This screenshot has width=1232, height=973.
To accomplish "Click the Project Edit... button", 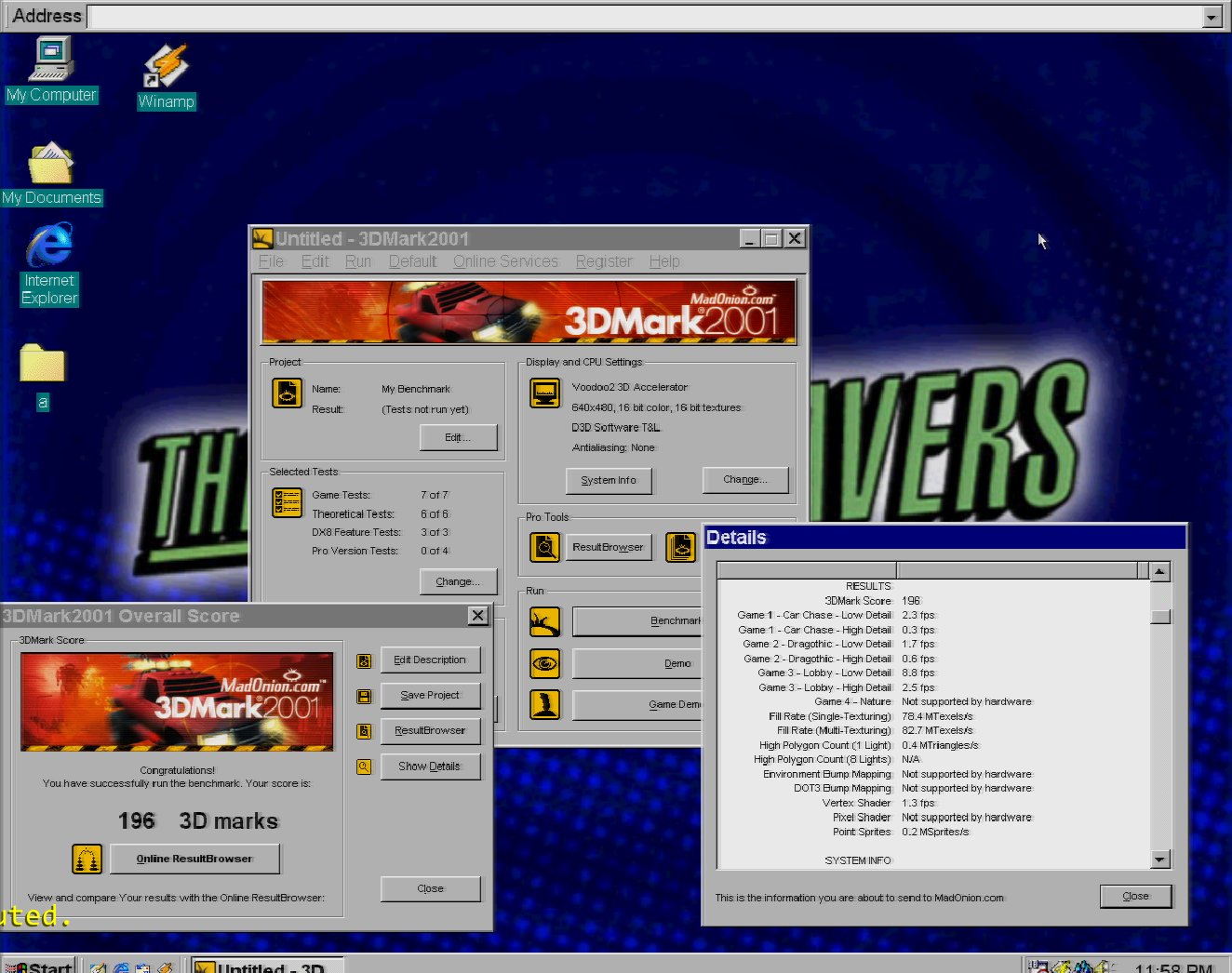I will 458,437.
